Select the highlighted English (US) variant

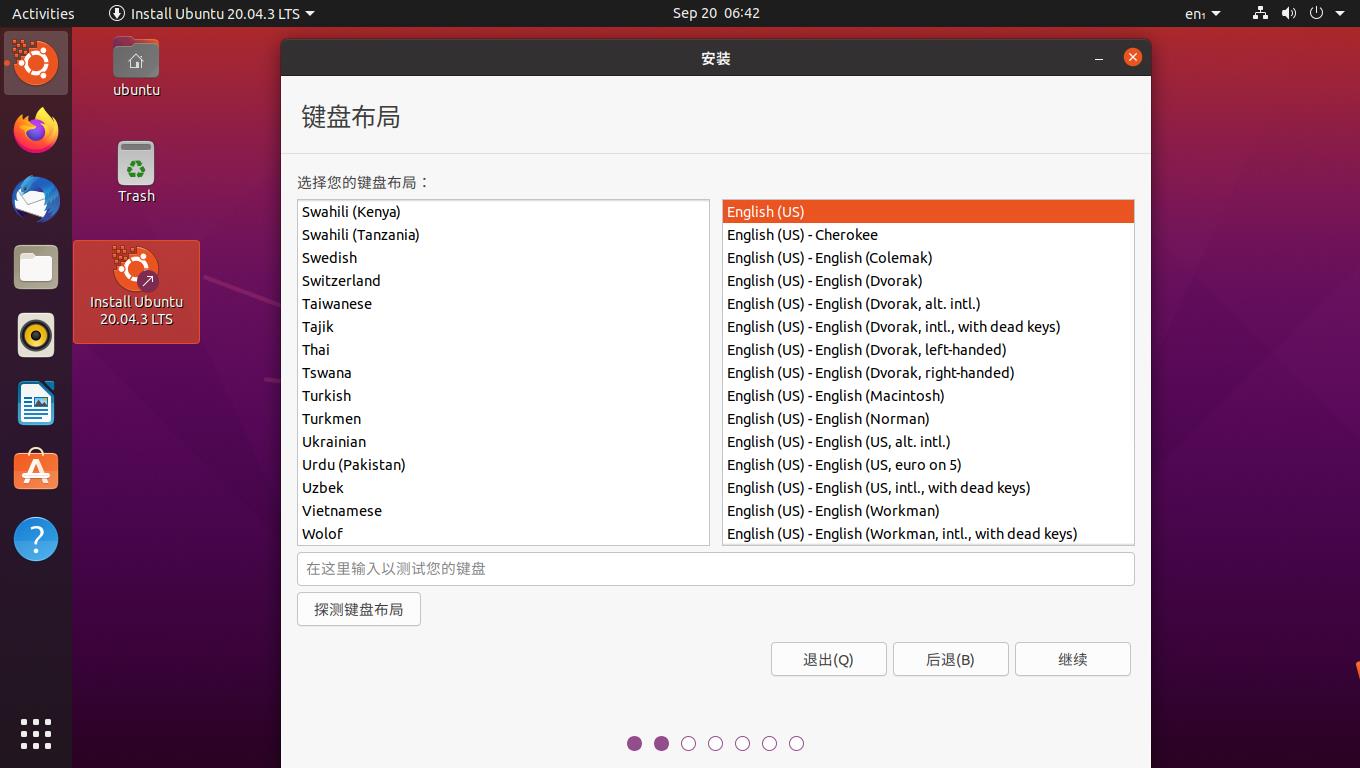pos(928,212)
